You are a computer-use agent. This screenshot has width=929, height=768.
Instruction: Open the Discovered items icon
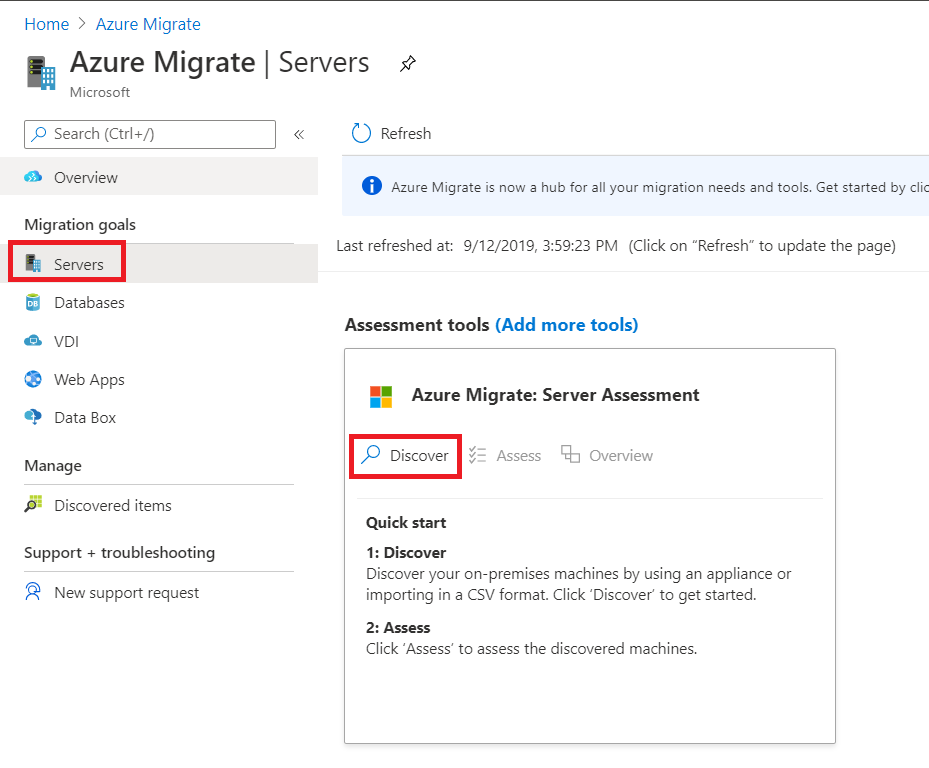34,505
